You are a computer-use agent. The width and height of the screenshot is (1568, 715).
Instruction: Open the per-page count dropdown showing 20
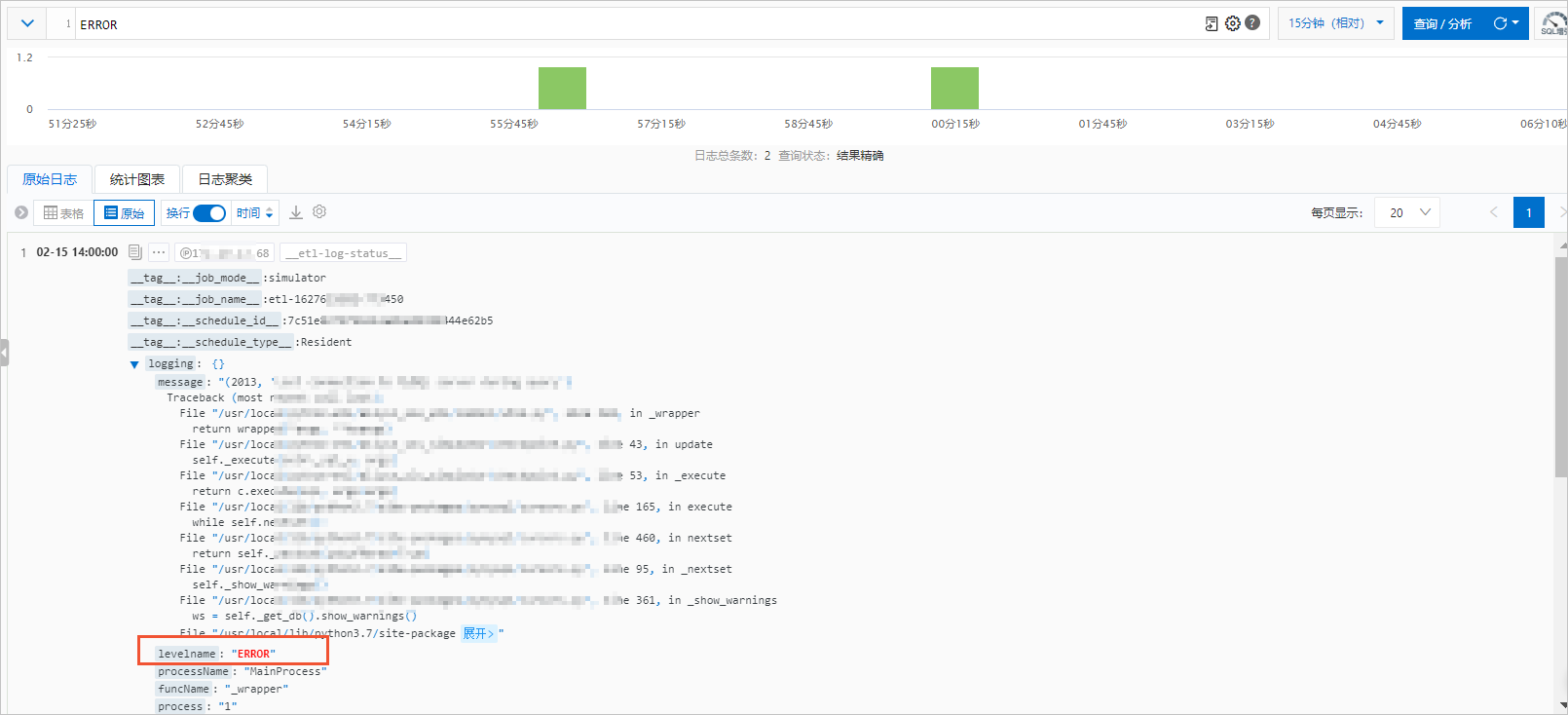1407,212
